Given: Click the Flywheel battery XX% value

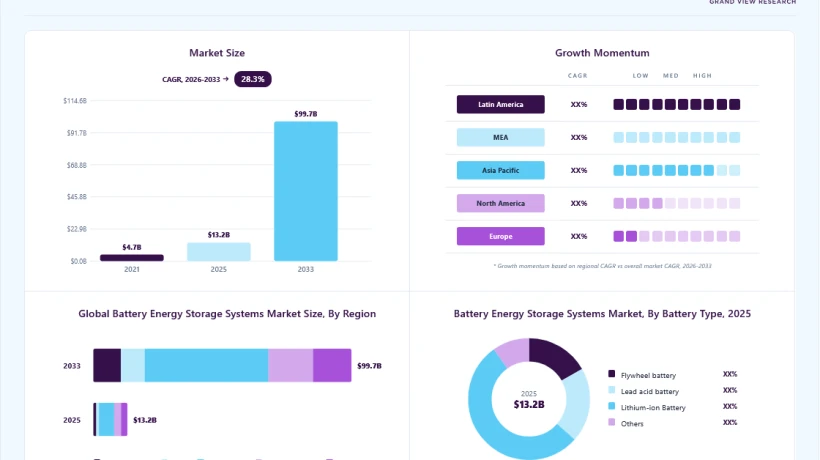Looking at the screenshot, I should 730,374.
